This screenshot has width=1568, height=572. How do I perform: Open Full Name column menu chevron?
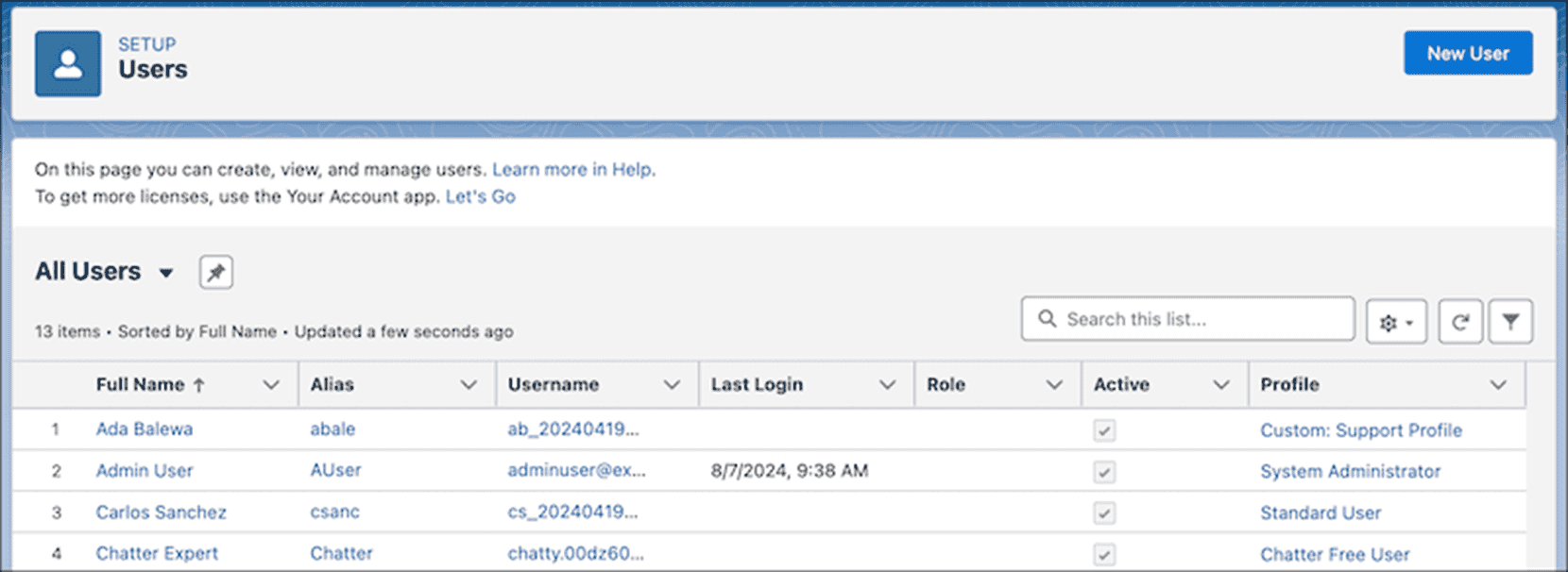point(271,385)
